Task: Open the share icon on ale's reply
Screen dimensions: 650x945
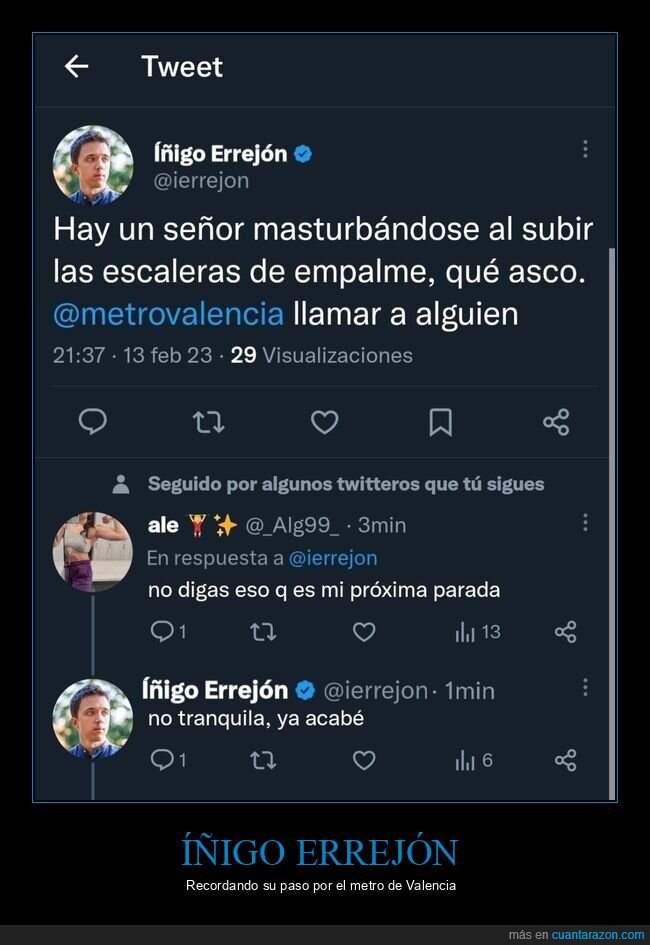Action: tap(564, 631)
